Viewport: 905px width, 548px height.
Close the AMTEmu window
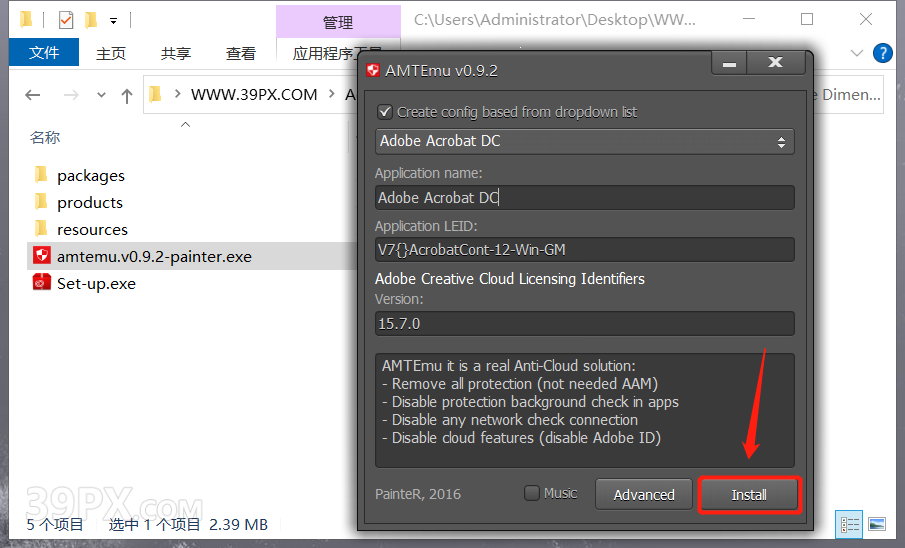point(776,63)
